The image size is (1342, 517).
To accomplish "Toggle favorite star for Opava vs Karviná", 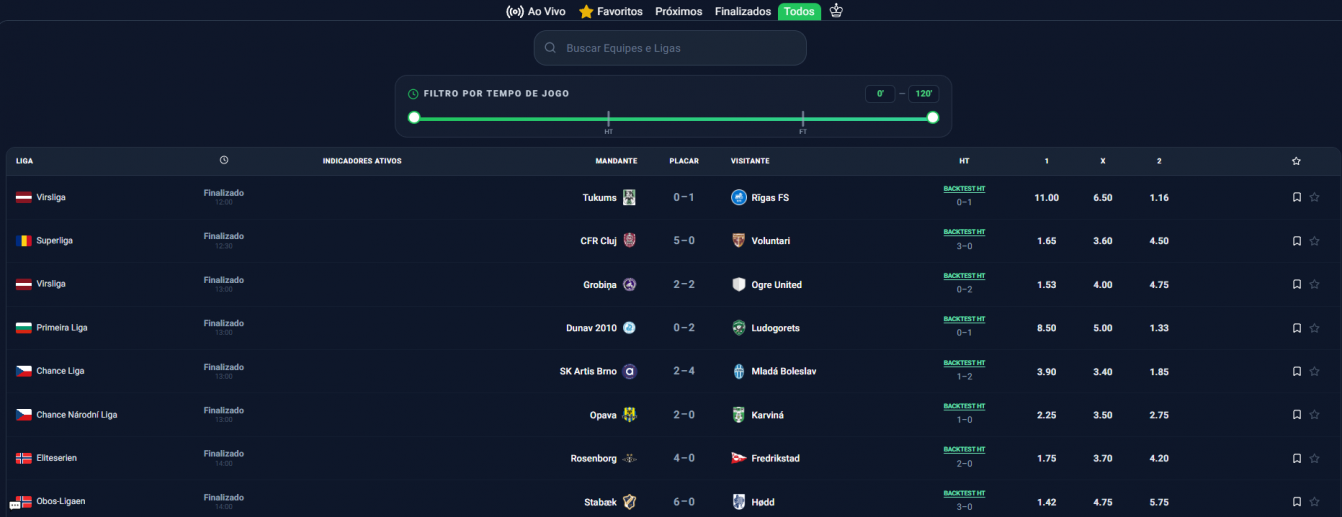I will coord(1314,415).
